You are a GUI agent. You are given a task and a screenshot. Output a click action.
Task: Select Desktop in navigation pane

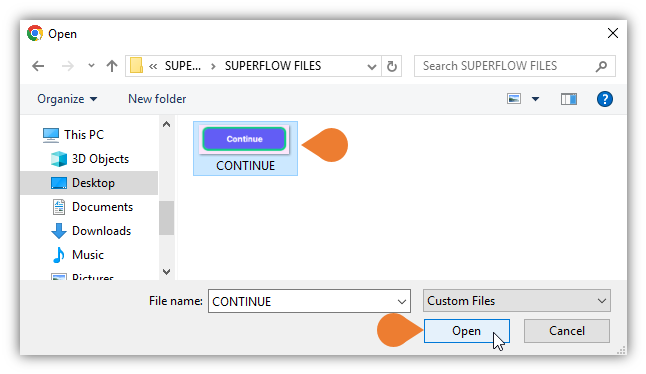click(x=94, y=183)
